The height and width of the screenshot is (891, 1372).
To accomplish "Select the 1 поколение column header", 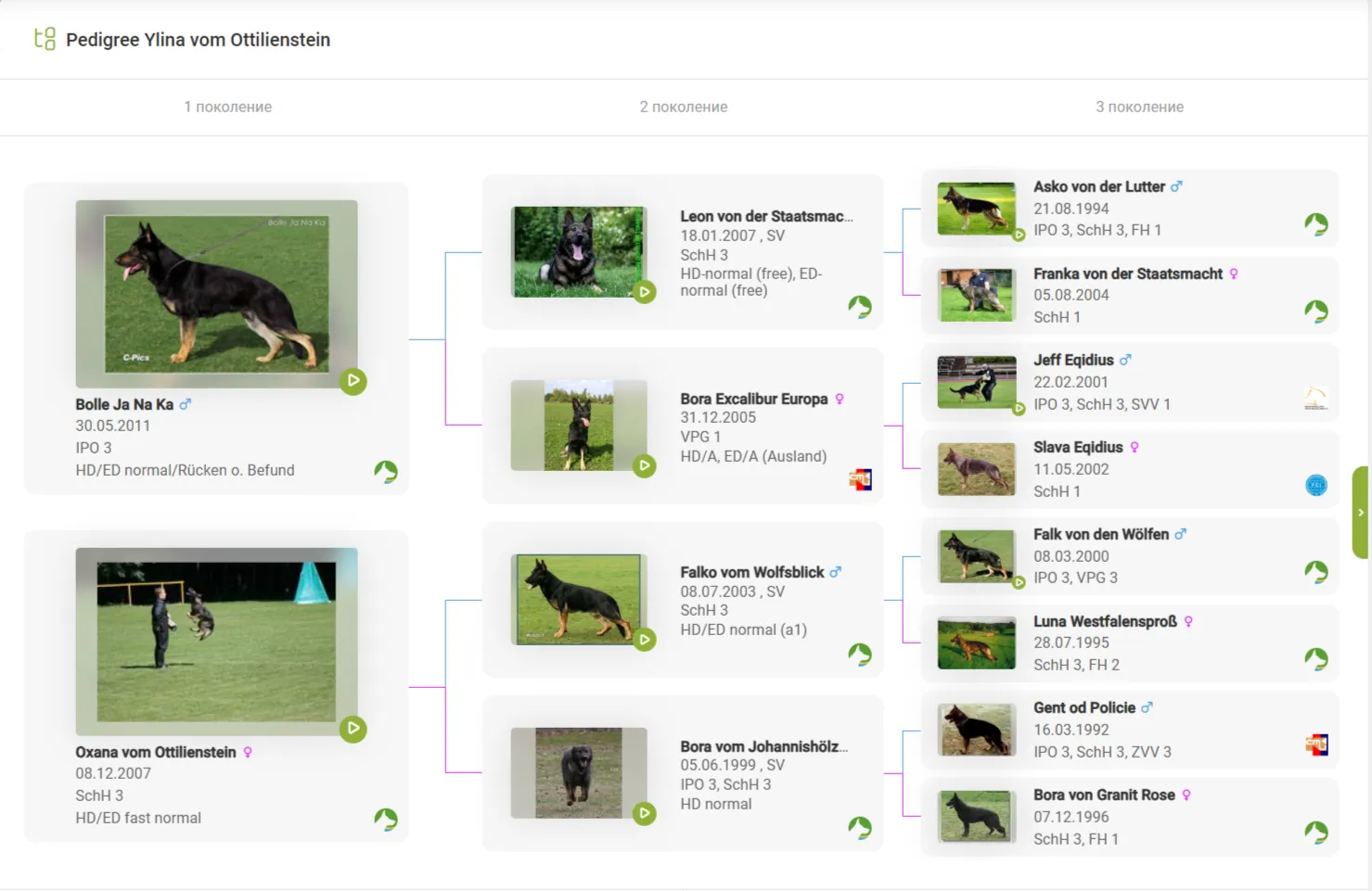I will [227, 107].
